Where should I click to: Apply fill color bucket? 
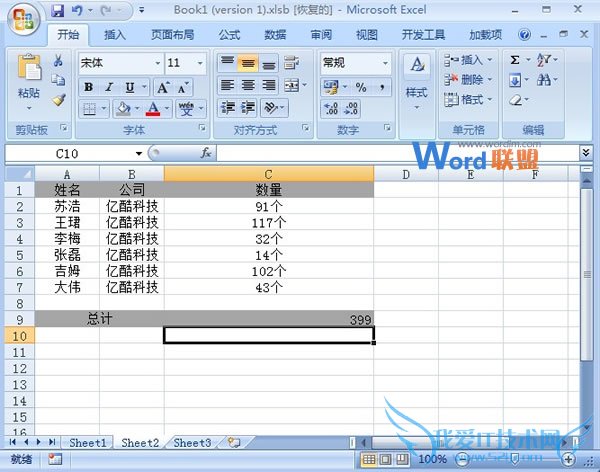click(x=123, y=109)
